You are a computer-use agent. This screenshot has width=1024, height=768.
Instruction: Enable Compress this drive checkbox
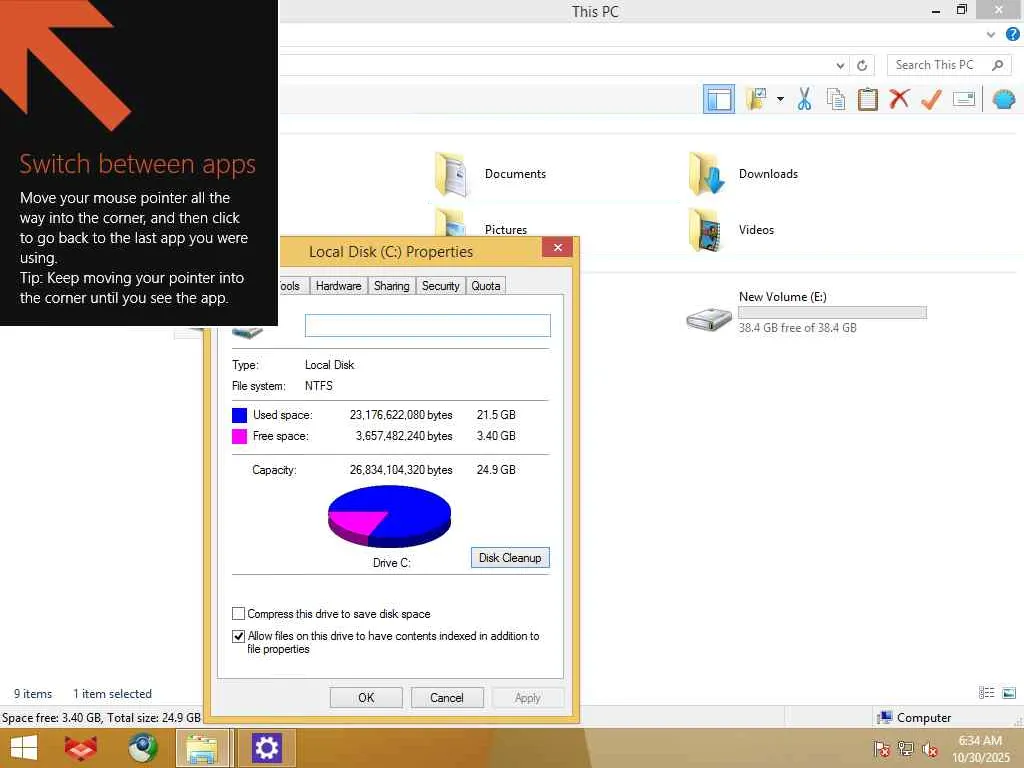[x=238, y=614]
